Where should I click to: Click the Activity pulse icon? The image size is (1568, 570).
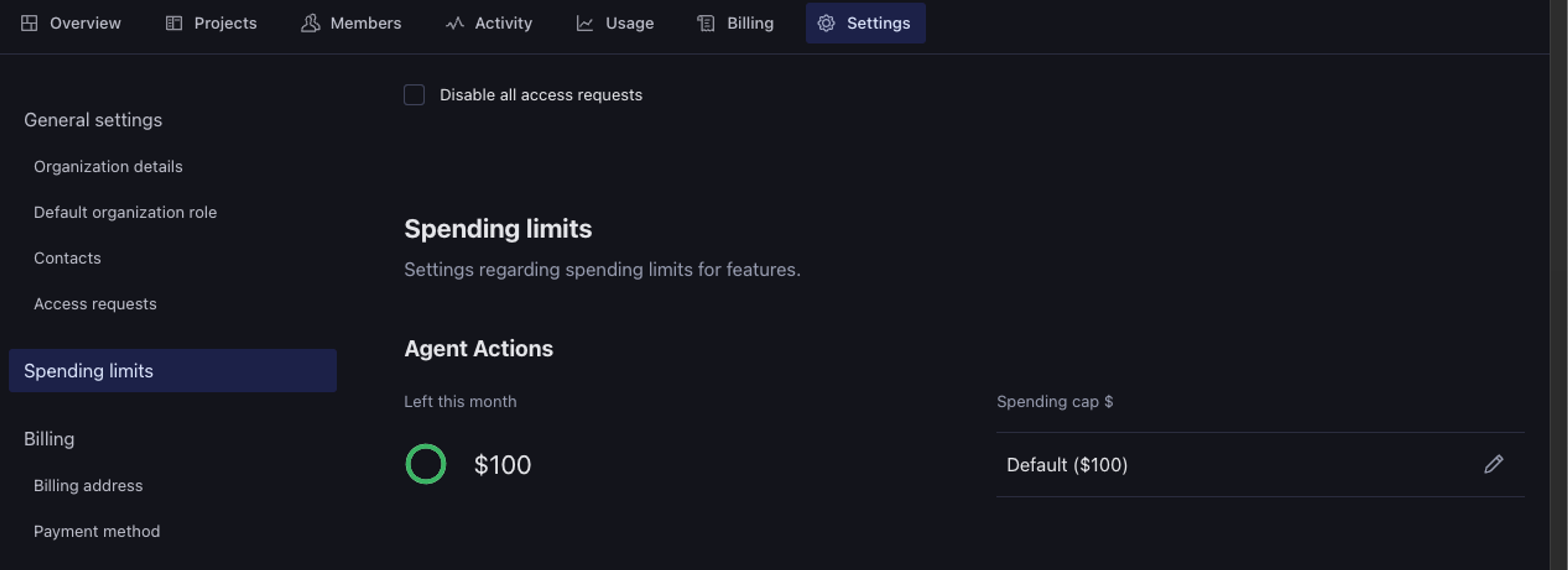[x=455, y=23]
